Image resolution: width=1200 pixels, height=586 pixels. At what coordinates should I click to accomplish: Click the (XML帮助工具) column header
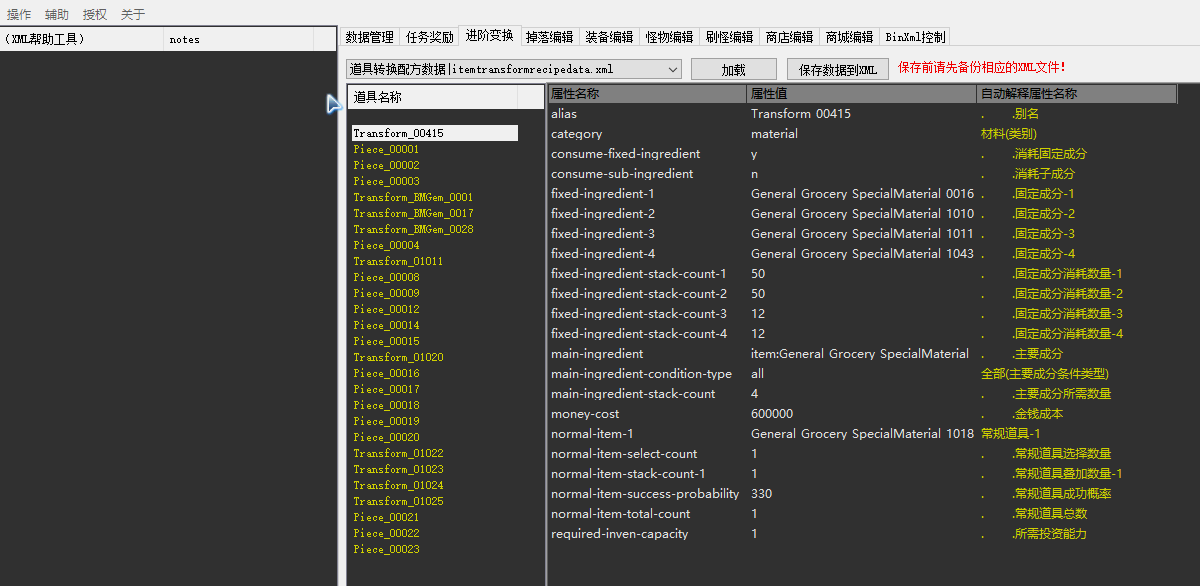82,39
